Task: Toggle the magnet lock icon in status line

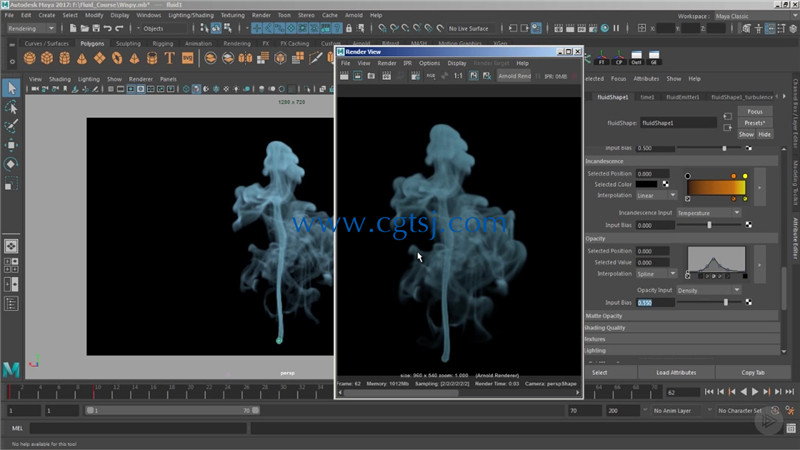Action: (x=349, y=29)
